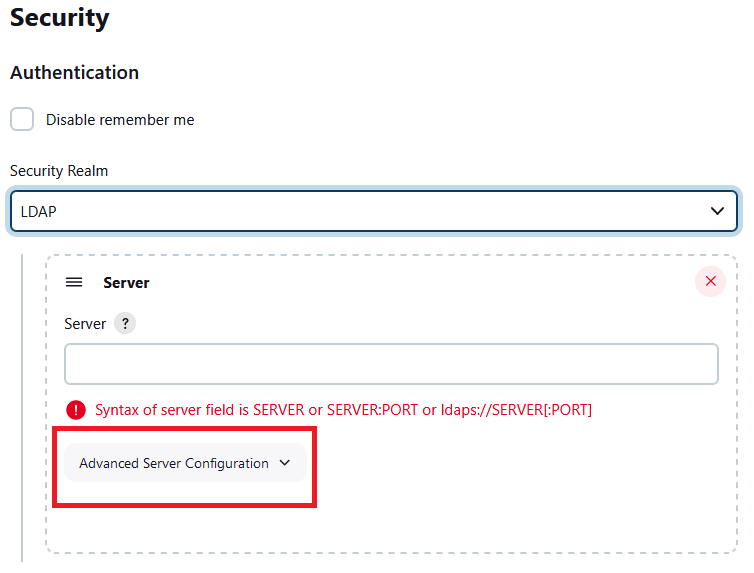Open help for the Server field
754x573 pixels.
click(124, 323)
